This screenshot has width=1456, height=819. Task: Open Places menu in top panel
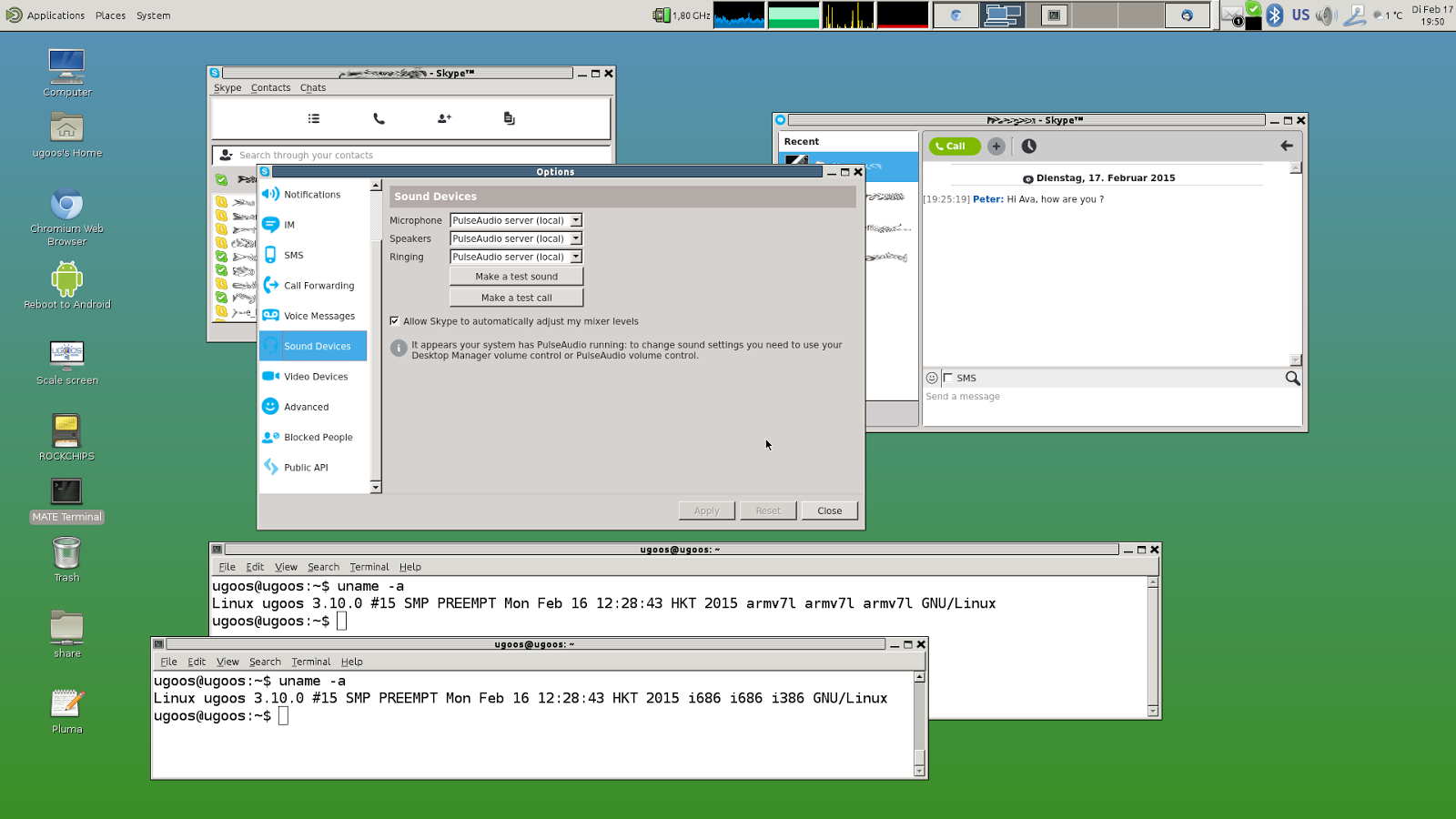click(x=110, y=15)
